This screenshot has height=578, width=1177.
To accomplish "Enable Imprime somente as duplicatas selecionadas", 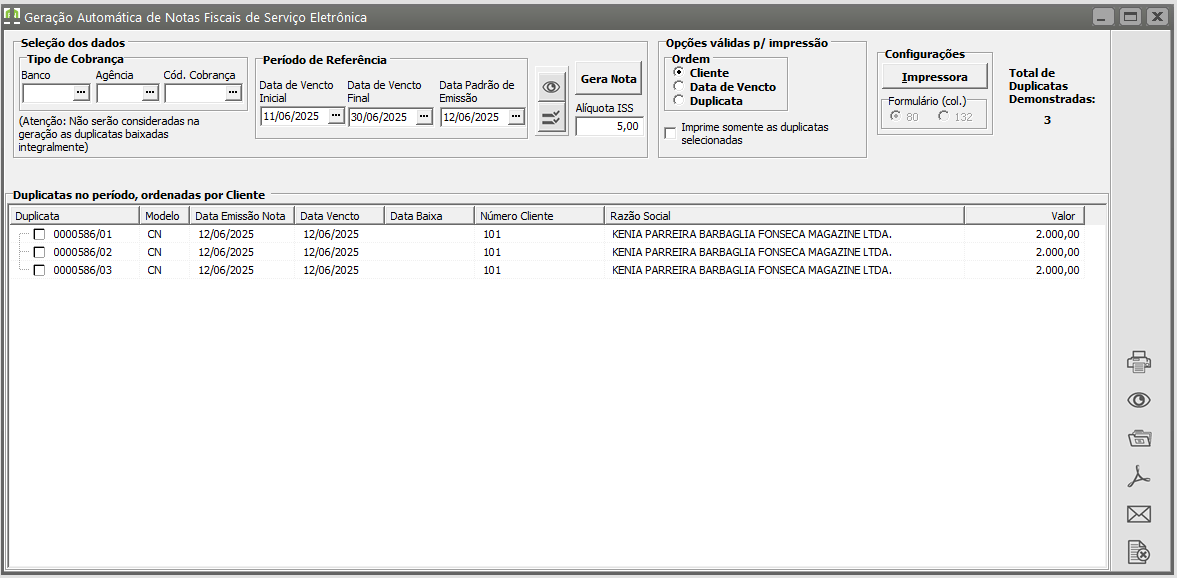I will click(x=670, y=133).
